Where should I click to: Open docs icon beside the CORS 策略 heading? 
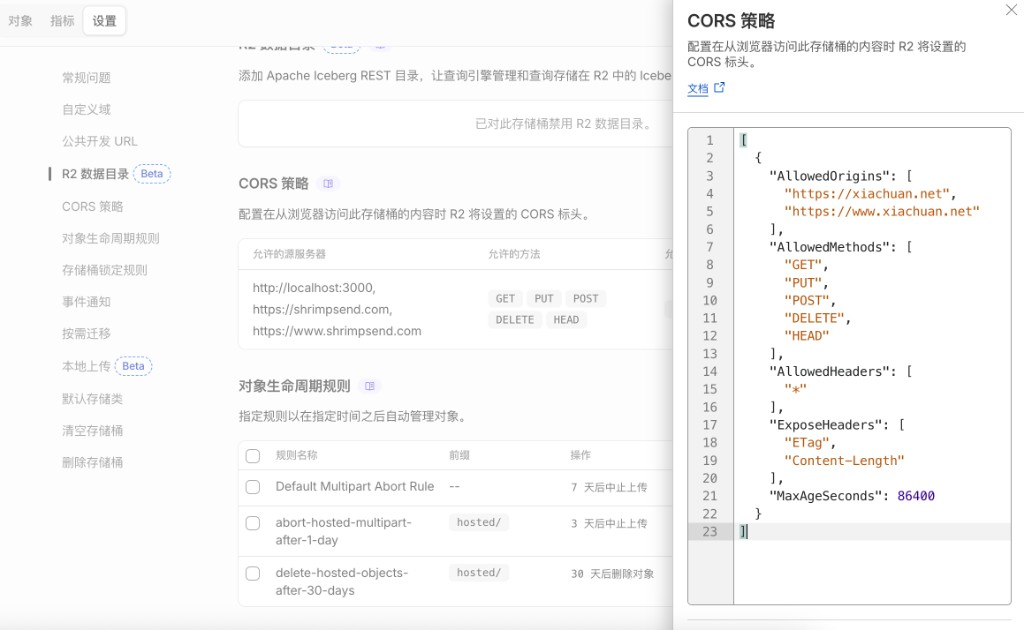pos(328,184)
